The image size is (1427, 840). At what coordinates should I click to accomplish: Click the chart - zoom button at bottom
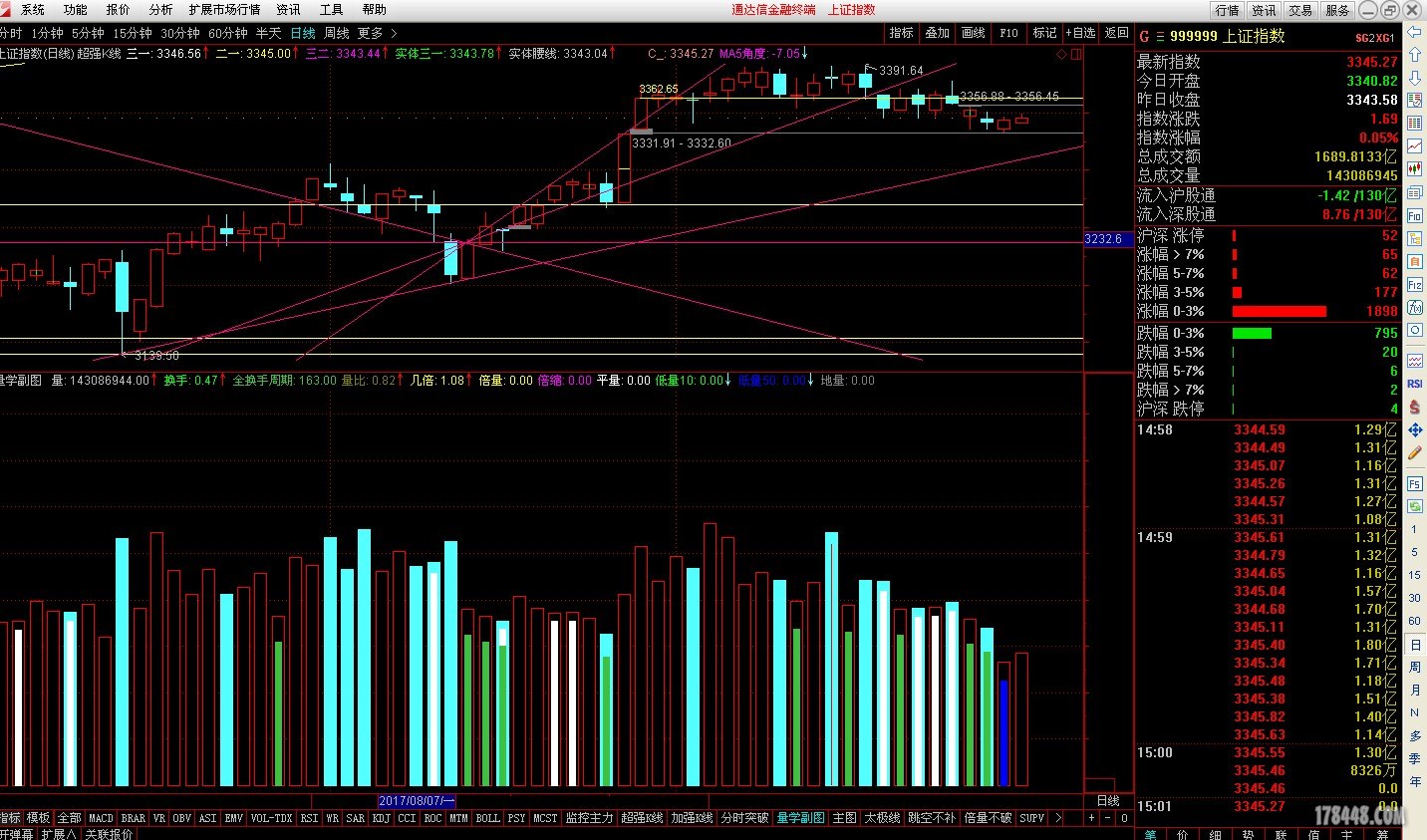pyautogui.click(x=1107, y=818)
